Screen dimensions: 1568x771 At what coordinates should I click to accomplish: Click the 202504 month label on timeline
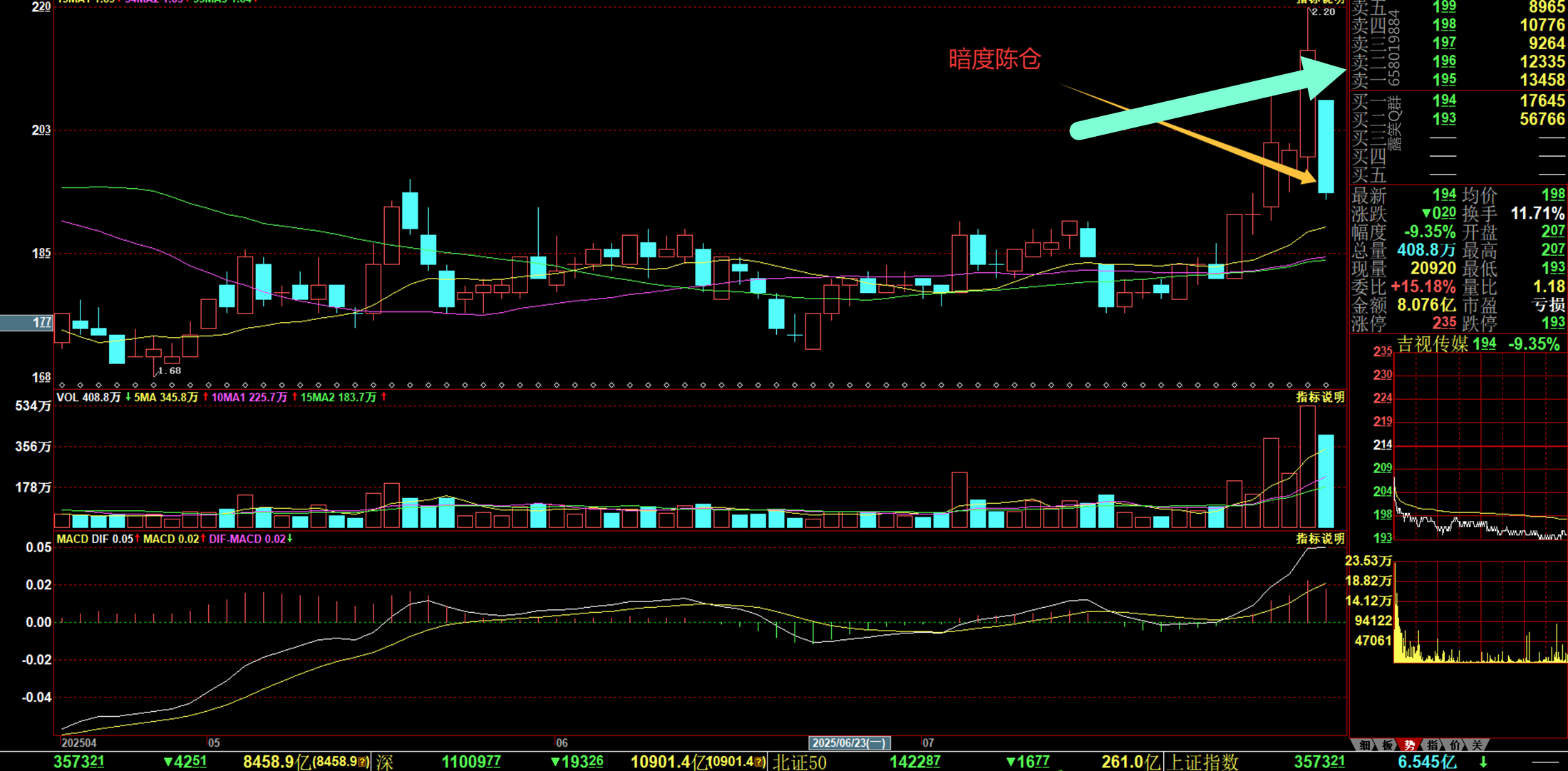(x=79, y=742)
